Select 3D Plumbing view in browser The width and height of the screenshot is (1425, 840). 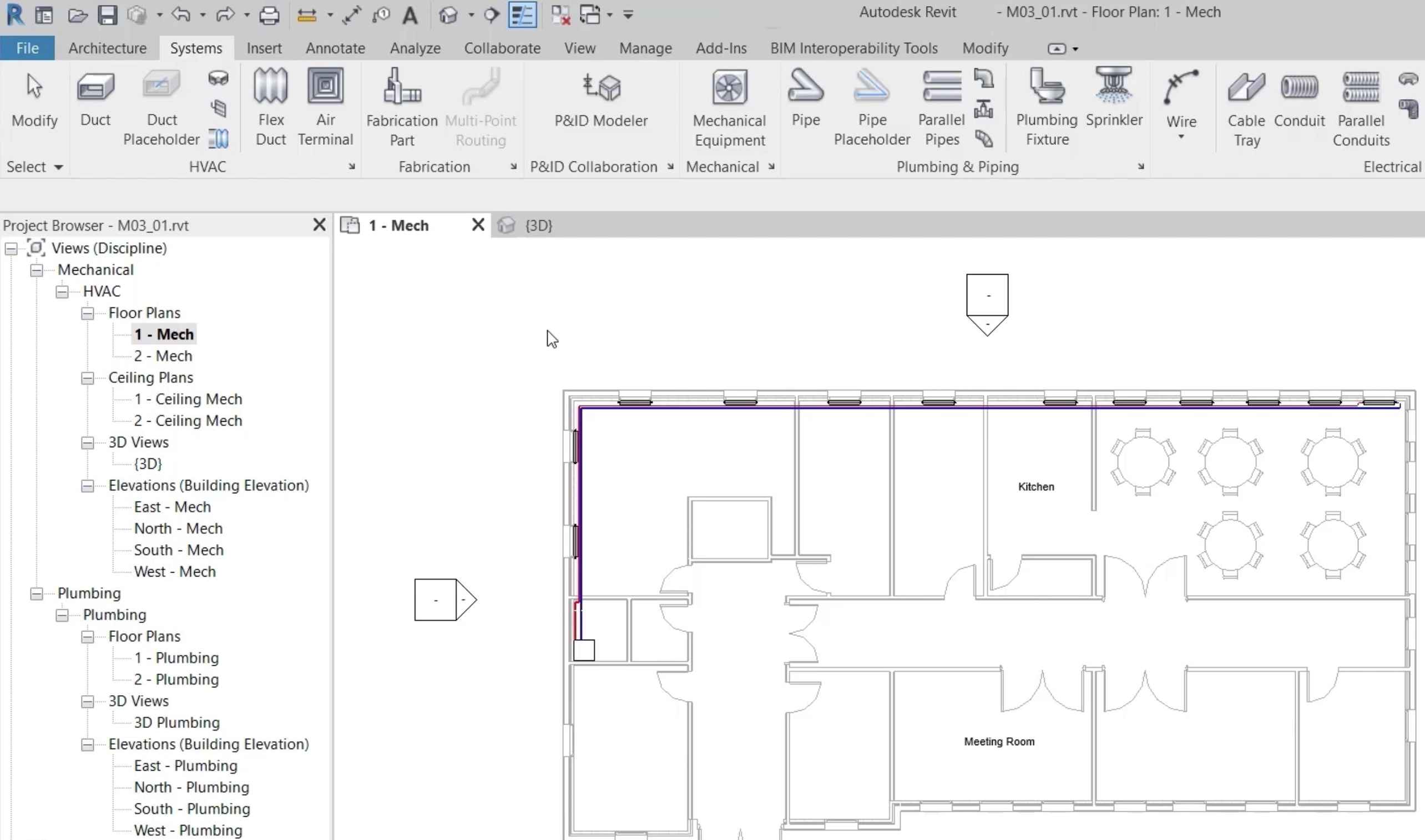click(176, 723)
